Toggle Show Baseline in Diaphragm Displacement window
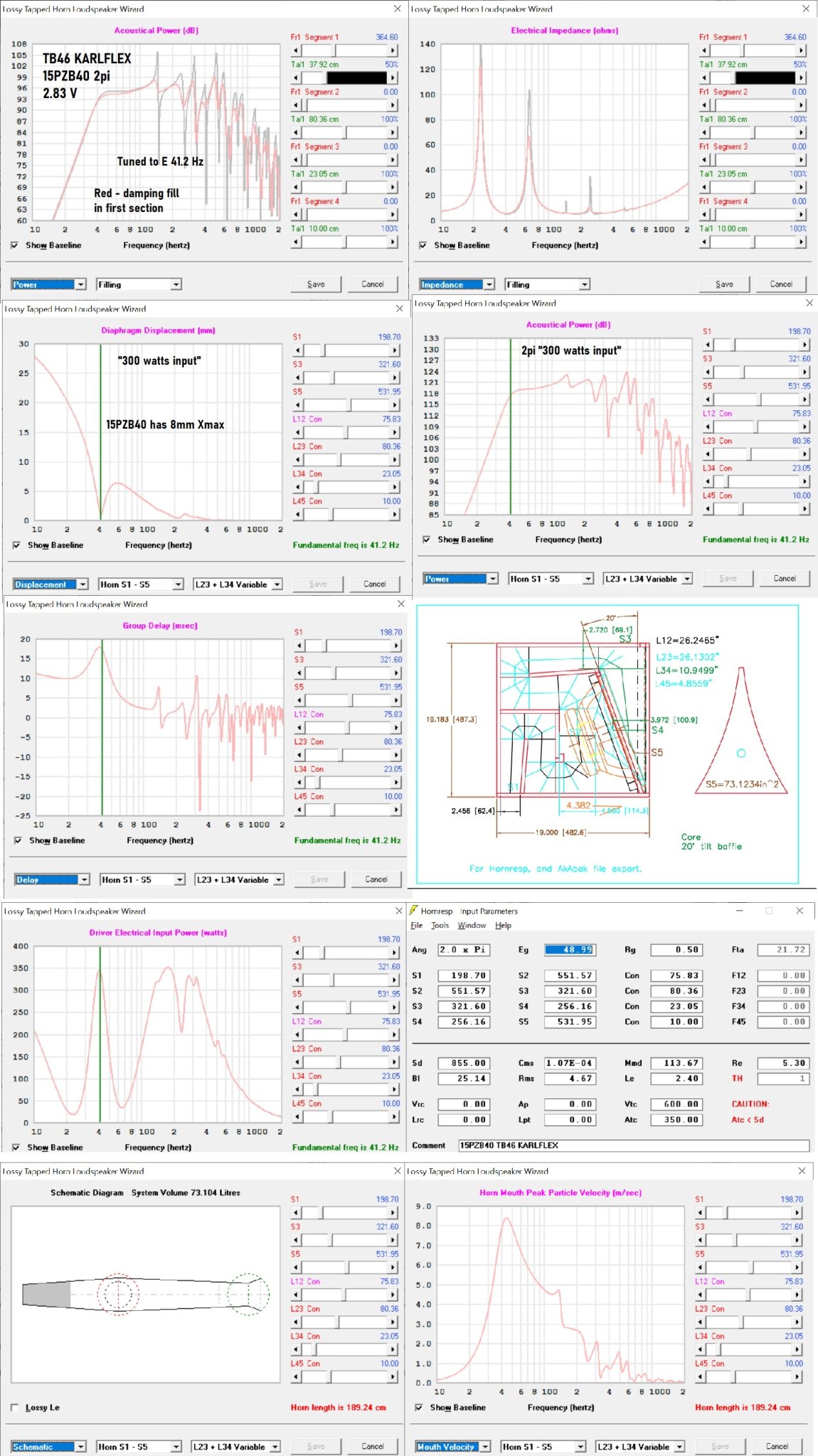Image resolution: width=818 pixels, height=1456 pixels. (16, 545)
